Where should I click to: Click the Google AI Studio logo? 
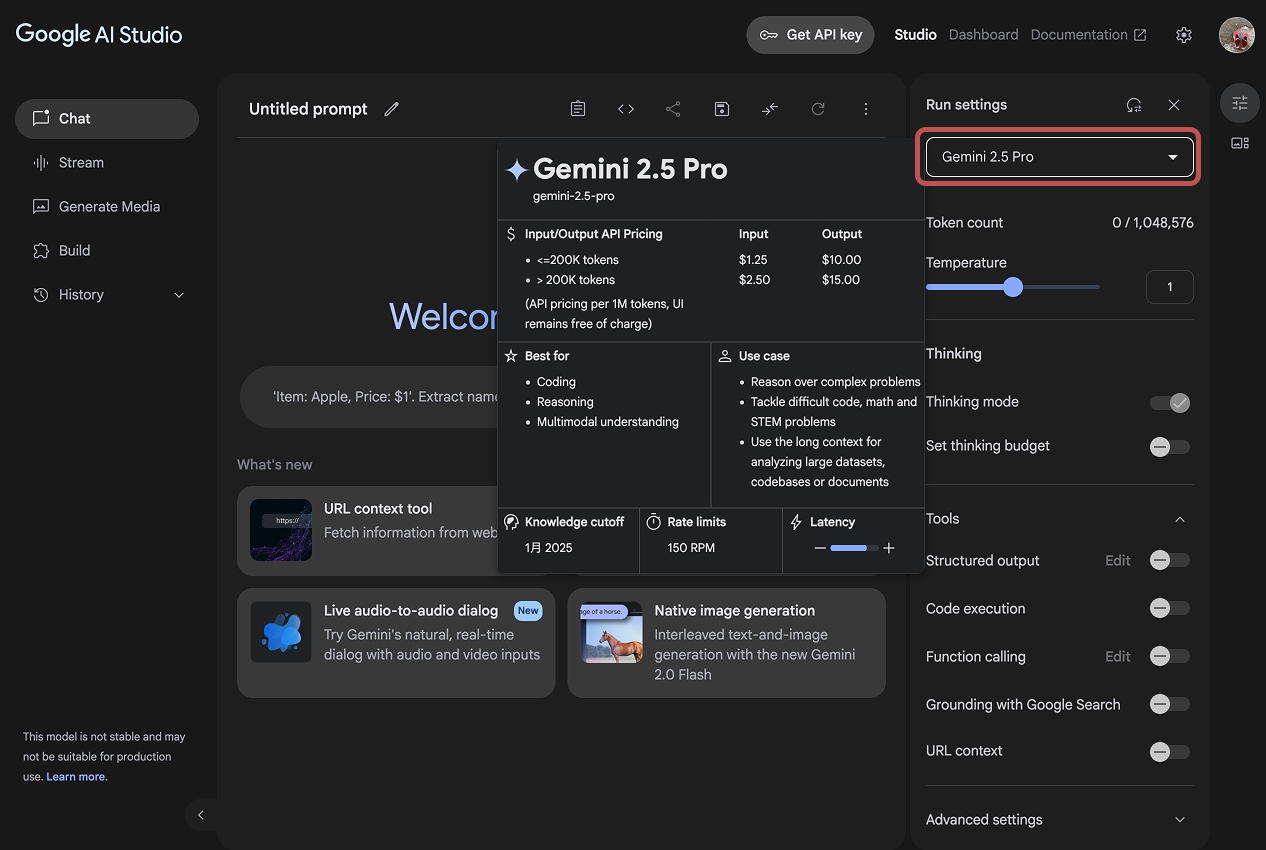click(99, 34)
